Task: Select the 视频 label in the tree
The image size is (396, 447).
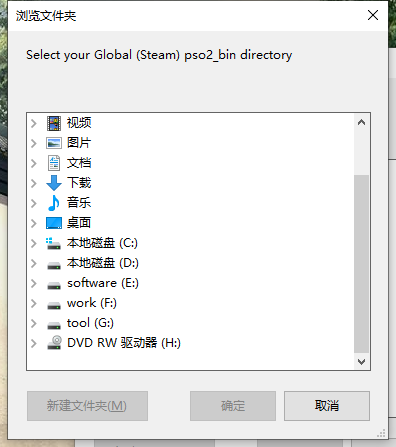Action: 79,123
